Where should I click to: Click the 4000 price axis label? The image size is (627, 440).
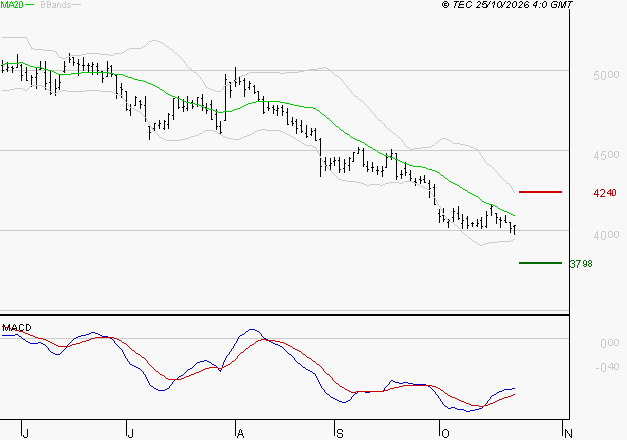606,235
